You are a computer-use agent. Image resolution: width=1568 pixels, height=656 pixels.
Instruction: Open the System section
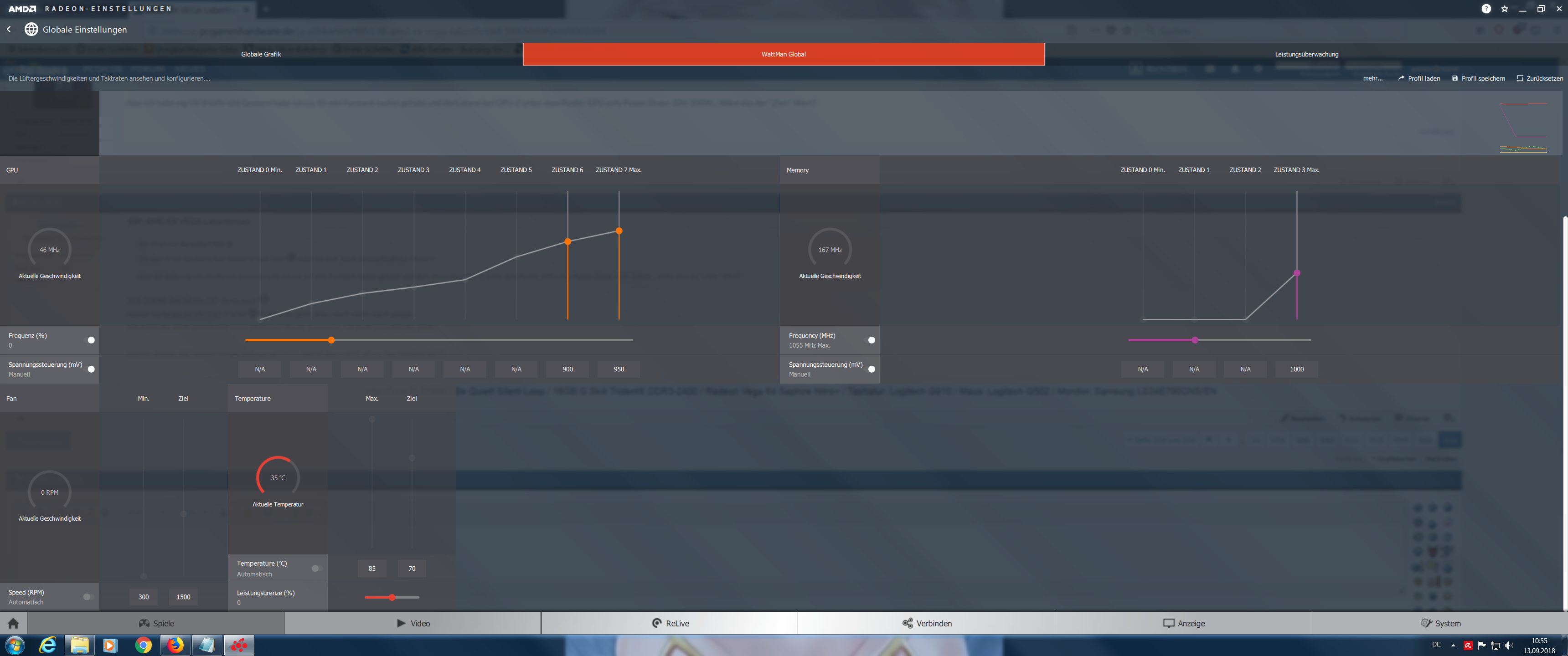pos(1440,623)
